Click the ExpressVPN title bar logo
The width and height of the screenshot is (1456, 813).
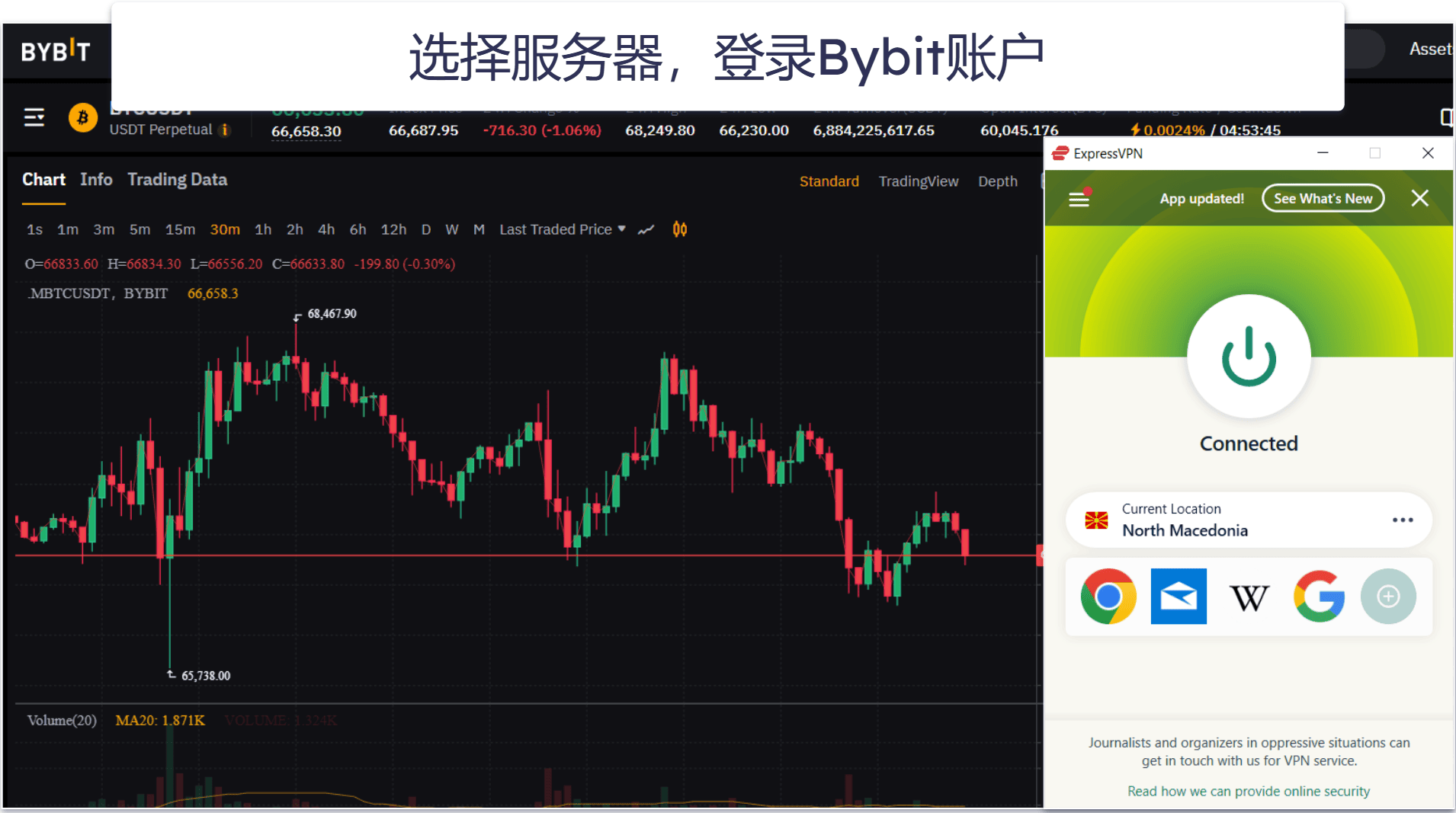[x=1060, y=153]
